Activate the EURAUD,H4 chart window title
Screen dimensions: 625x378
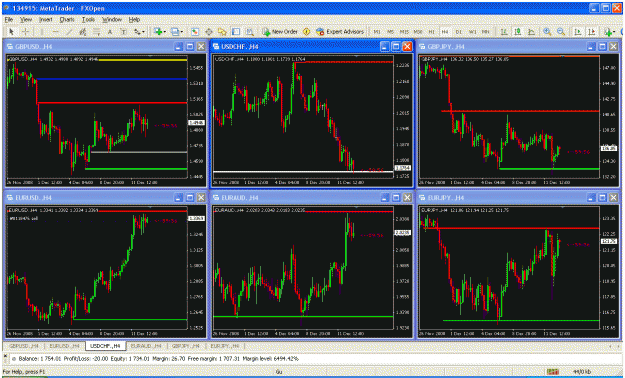(x=239, y=198)
